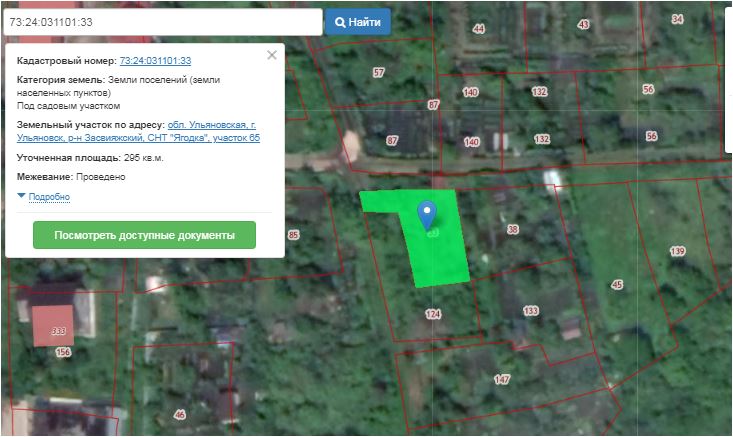The image size is (733, 437).
Task: Select parcel labeled 147 on map
Action: pos(501,379)
